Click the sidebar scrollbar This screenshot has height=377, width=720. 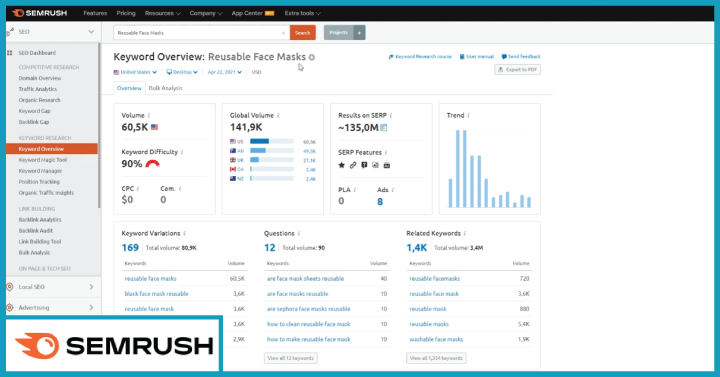[x=99, y=125]
